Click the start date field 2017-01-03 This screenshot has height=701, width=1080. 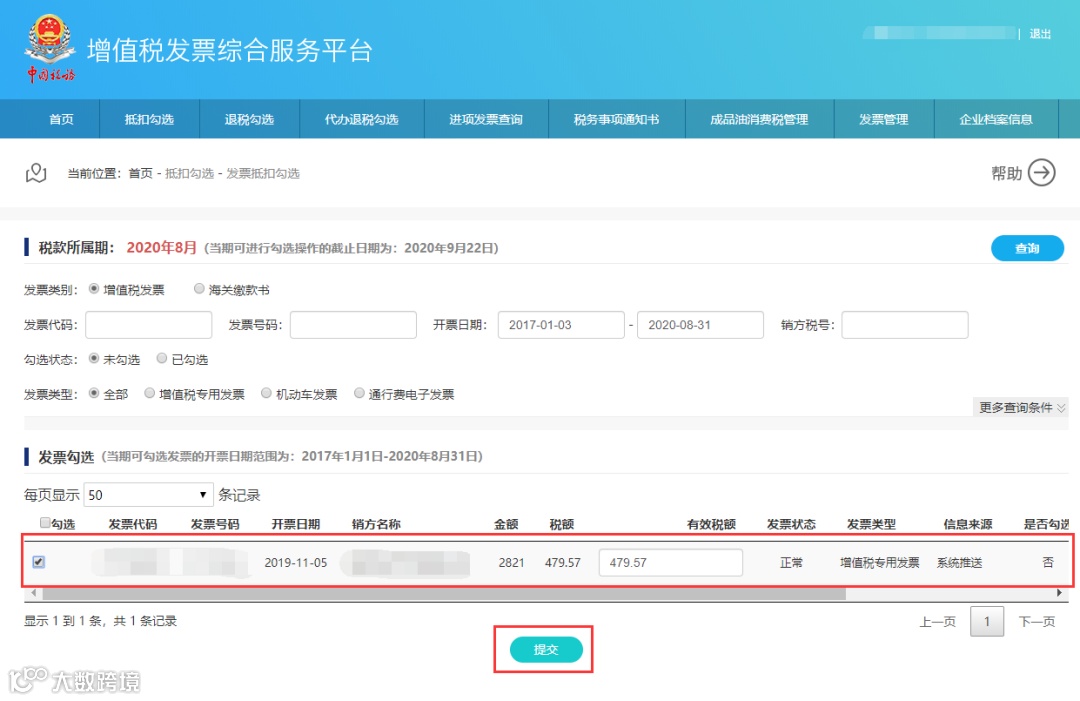(x=561, y=324)
